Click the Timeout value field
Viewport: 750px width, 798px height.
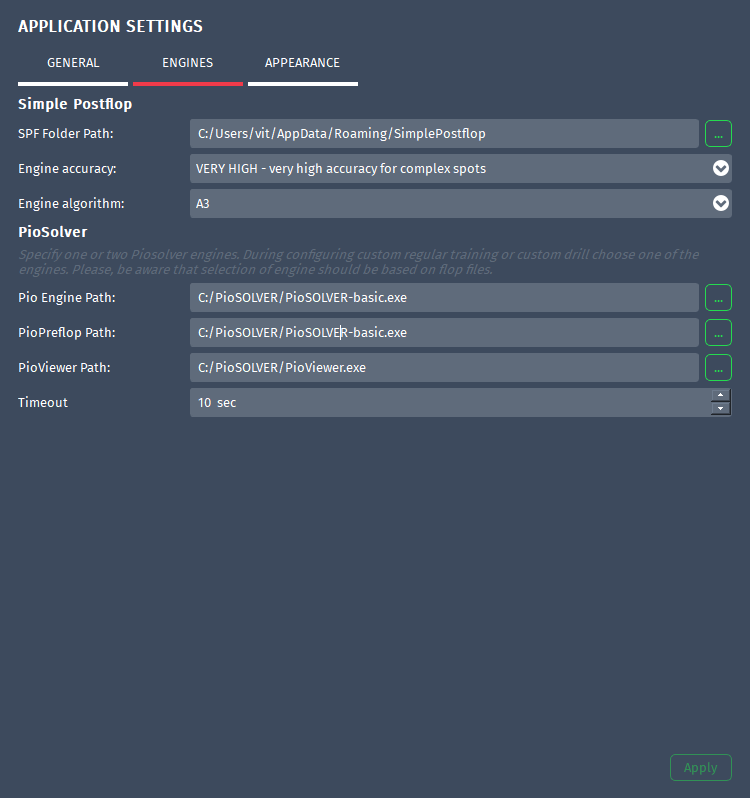tap(450, 403)
